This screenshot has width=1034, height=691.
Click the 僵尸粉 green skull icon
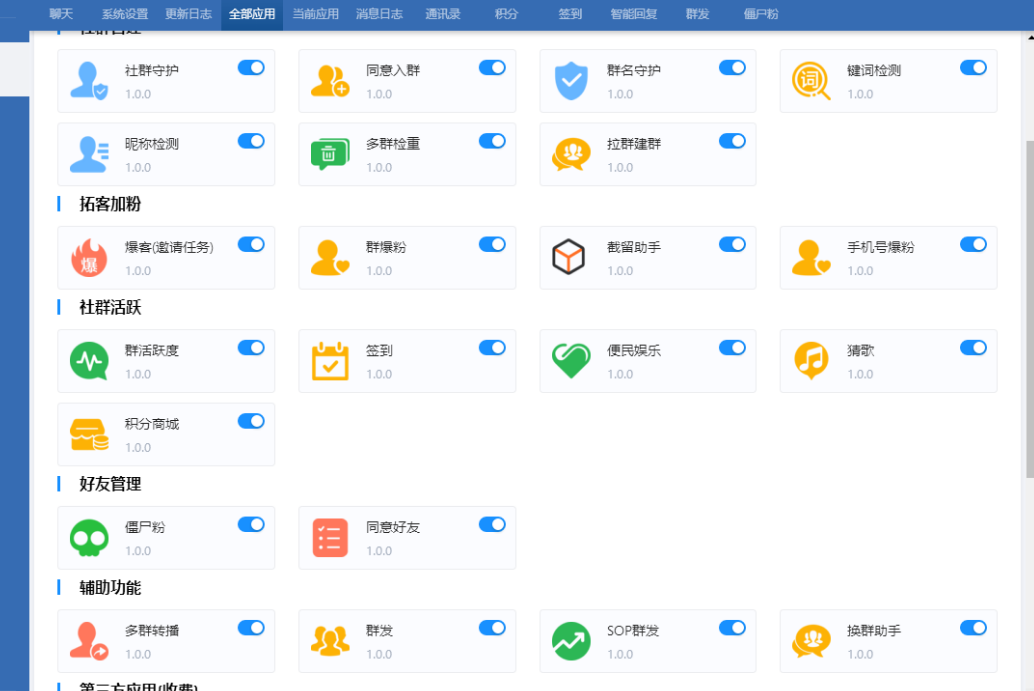pyautogui.click(x=88, y=538)
